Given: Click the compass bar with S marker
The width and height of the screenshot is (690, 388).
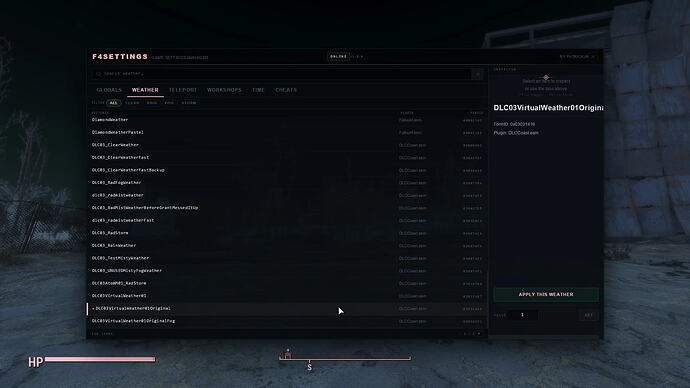Looking at the screenshot, I should click(345, 359).
